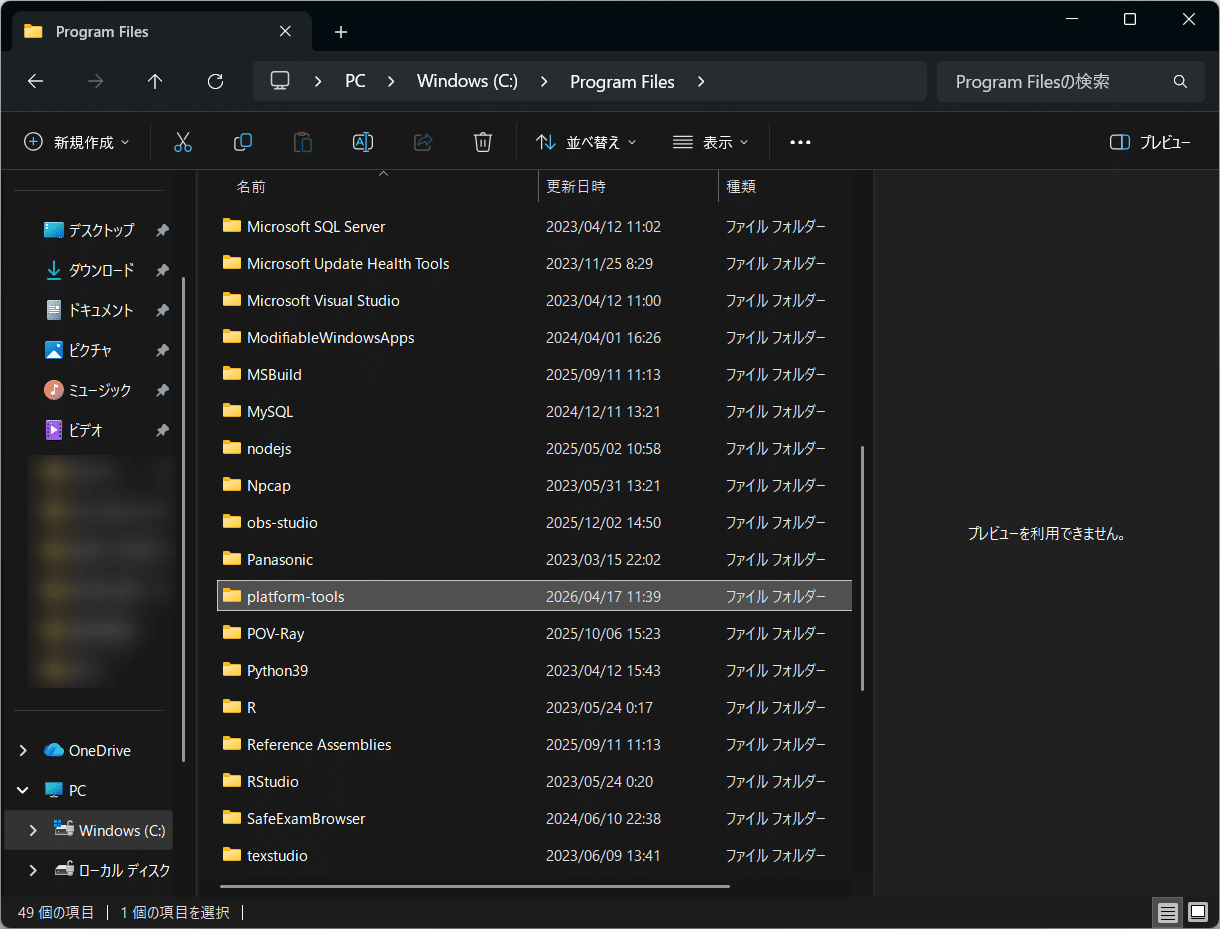The width and height of the screenshot is (1220, 929).
Task: Click the Paste clipboard icon
Action: coord(302,142)
